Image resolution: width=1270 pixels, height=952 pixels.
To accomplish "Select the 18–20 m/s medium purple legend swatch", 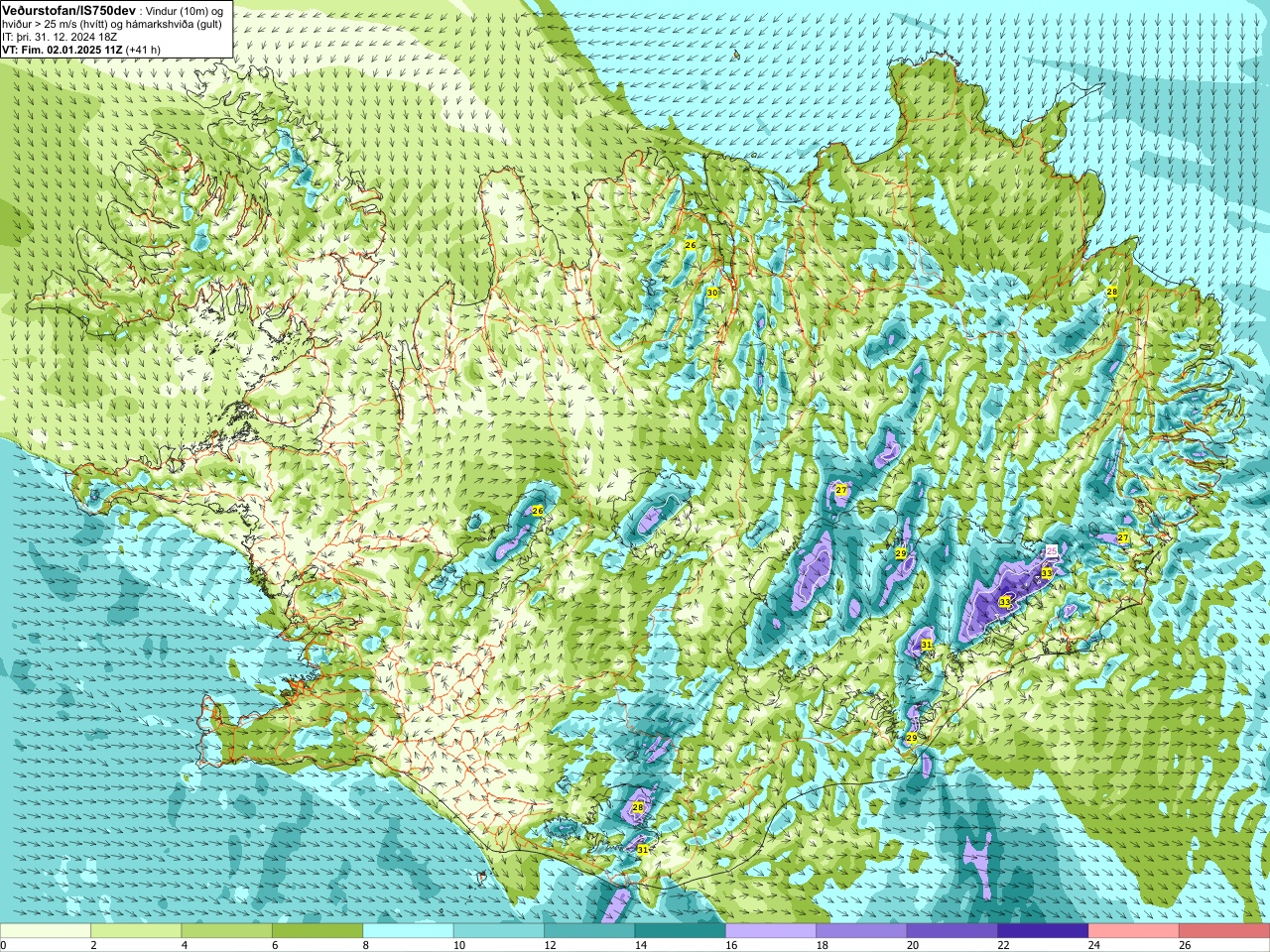I will 862,931.
